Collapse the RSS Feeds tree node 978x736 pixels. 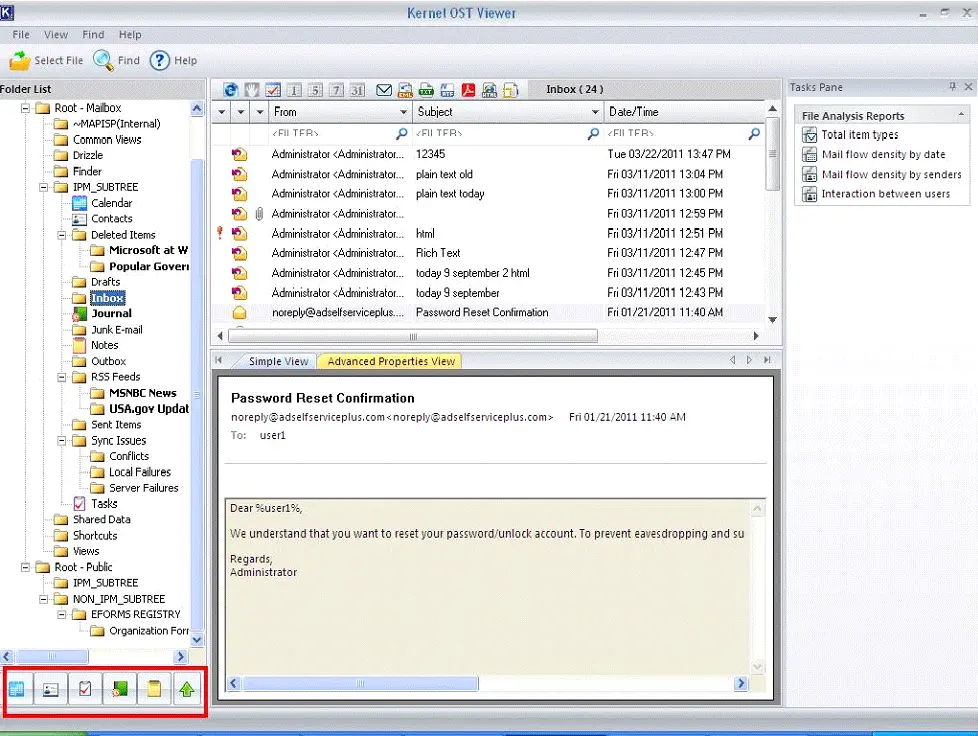pyautogui.click(x=62, y=377)
